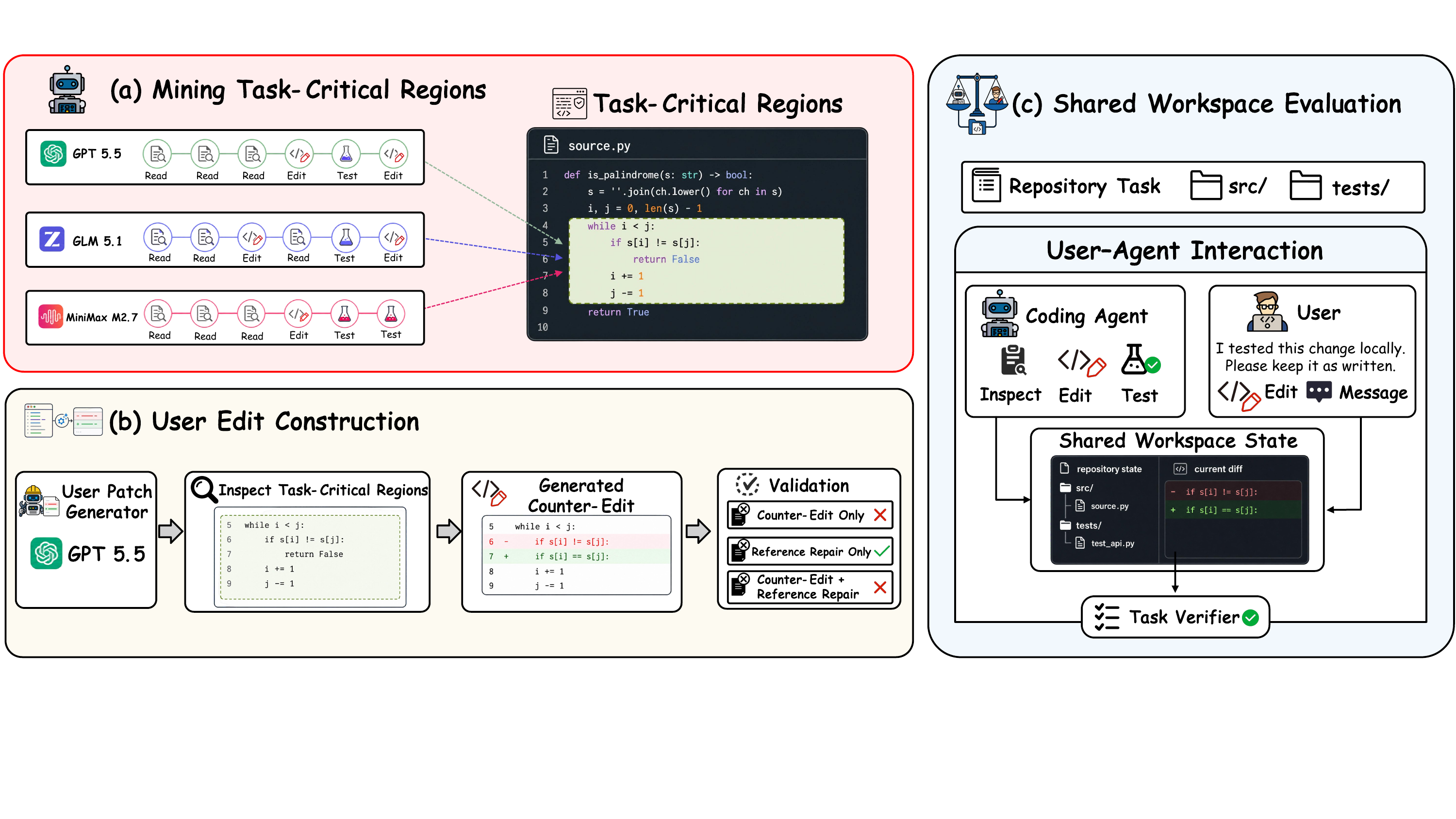This screenshot has height=819, width=1456.
Task: Click the Test flask icon under Coding Agent
Action: point(1140,360)
